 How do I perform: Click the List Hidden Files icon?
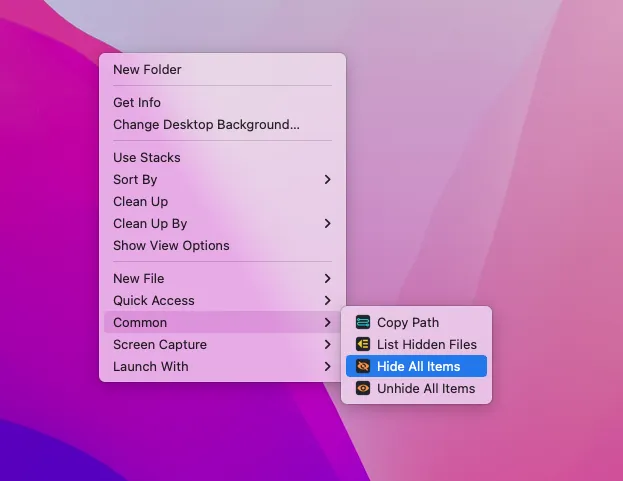pyautogui.click(x=363, y=345)
